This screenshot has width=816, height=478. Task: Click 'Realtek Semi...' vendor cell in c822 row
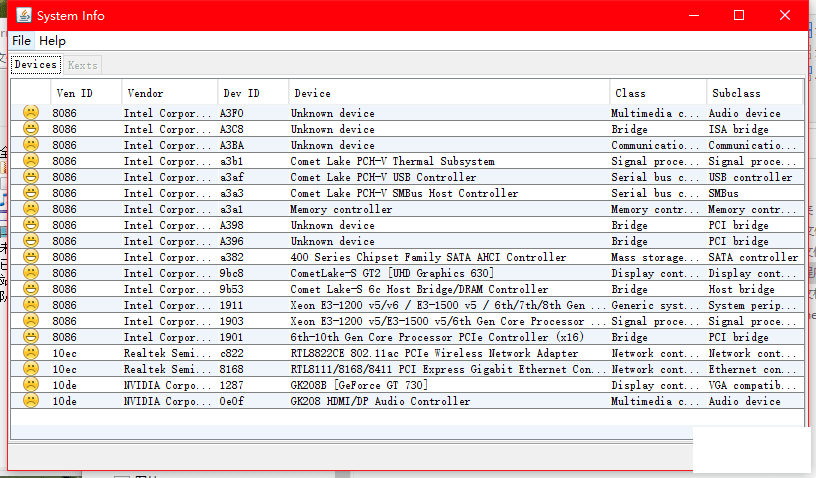click(x=168, y=353)
